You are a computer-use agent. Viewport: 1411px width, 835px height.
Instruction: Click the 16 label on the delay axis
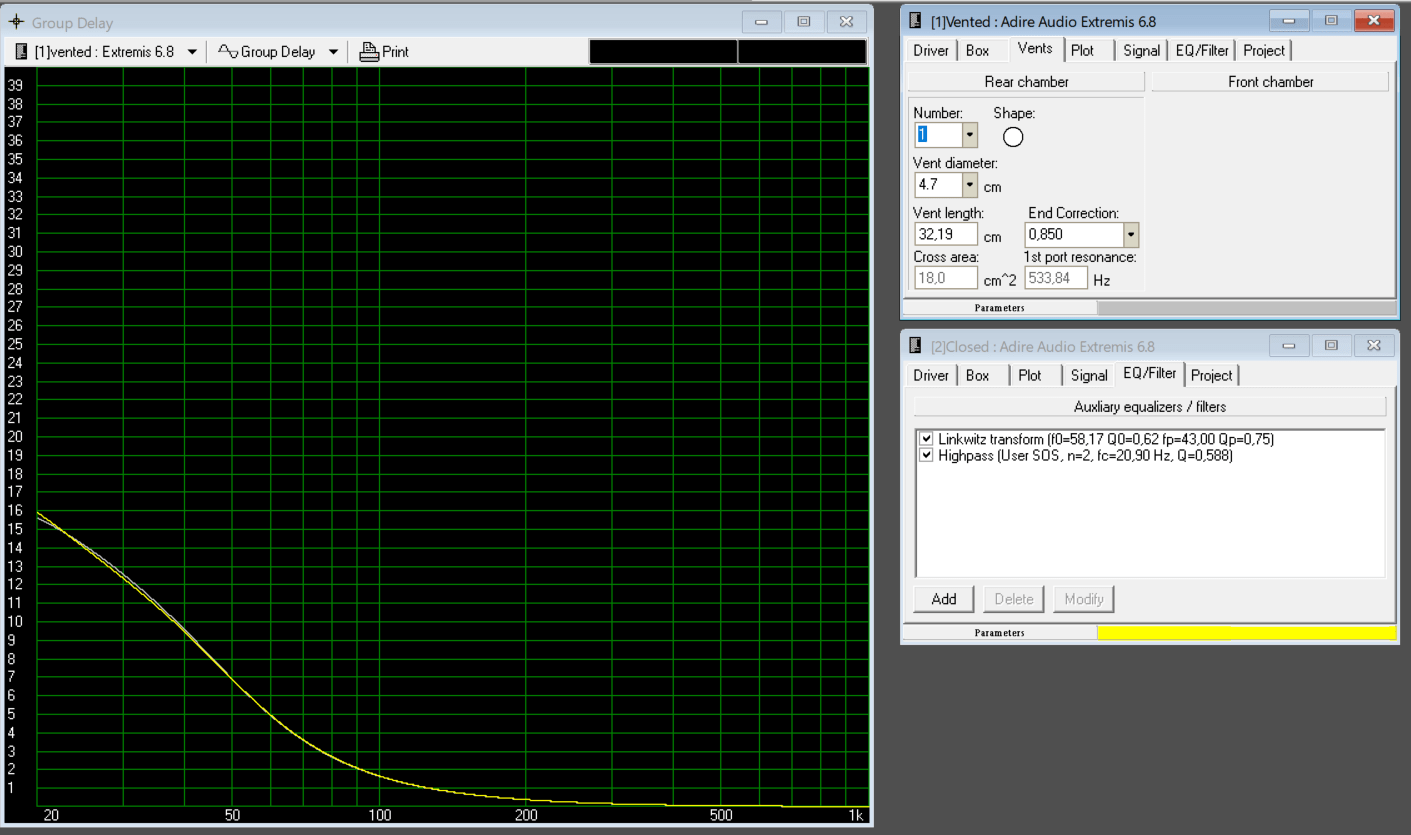[14, 510]
